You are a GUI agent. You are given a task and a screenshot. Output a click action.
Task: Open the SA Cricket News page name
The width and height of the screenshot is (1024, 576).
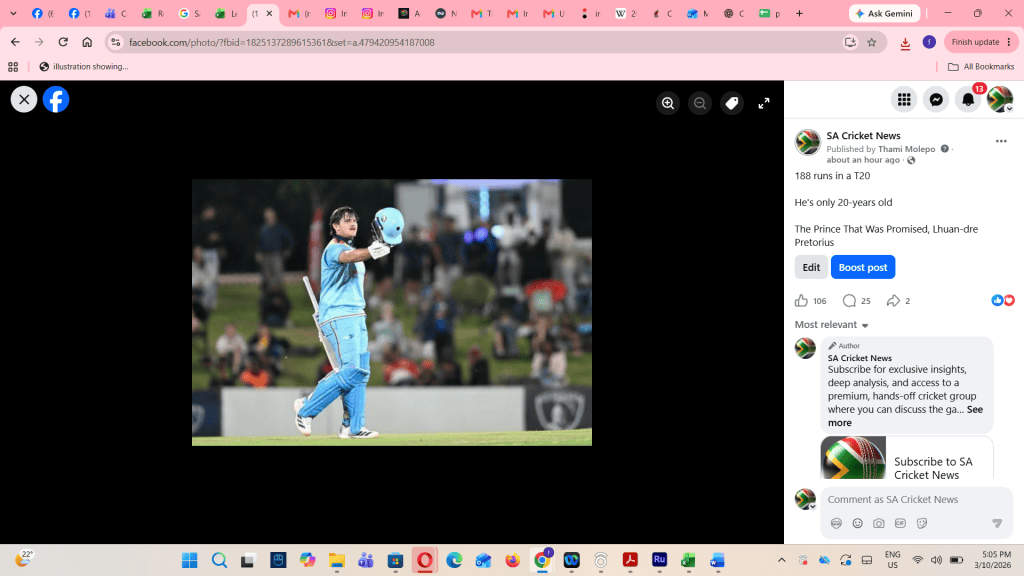[863, 136]
